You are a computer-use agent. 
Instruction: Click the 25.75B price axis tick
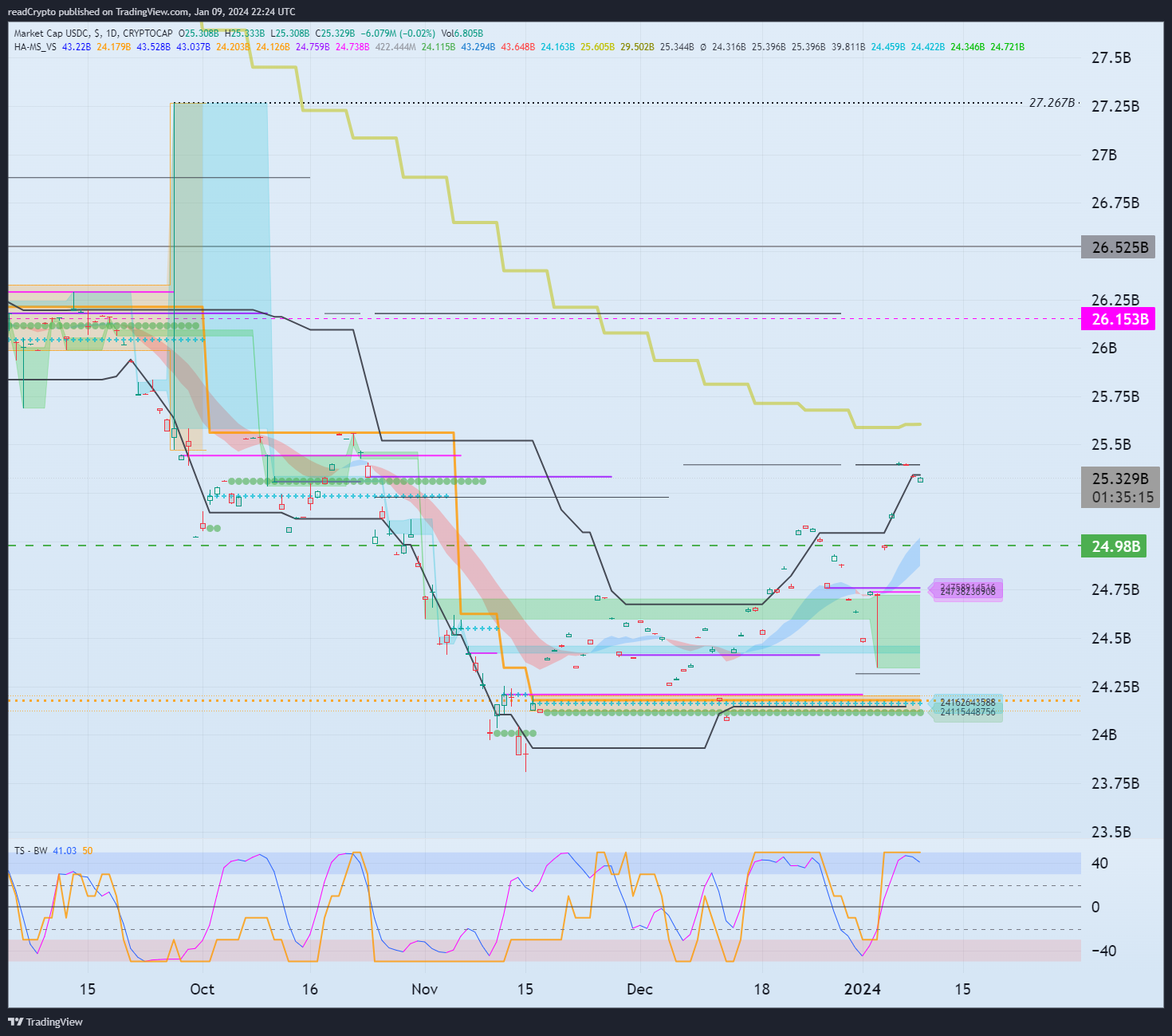(x=1115, y=396)
